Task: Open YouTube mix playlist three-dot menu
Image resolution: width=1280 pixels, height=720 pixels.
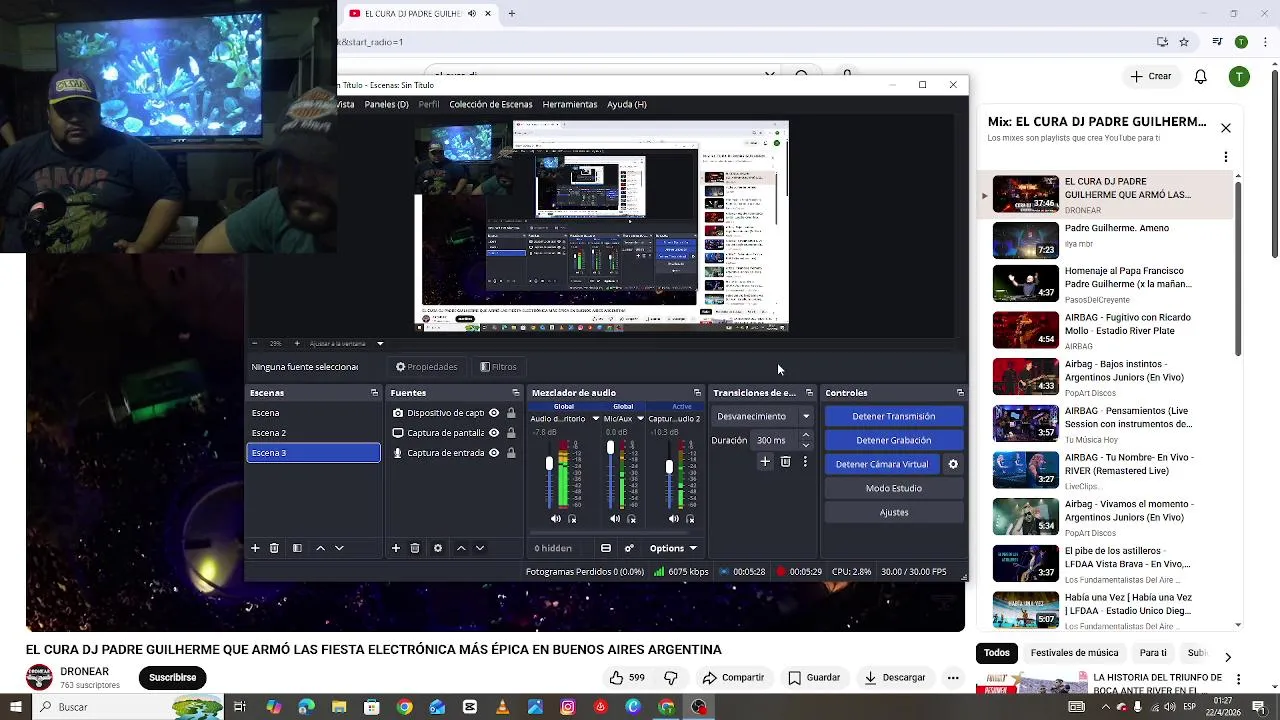Action: coord(1225,157)
